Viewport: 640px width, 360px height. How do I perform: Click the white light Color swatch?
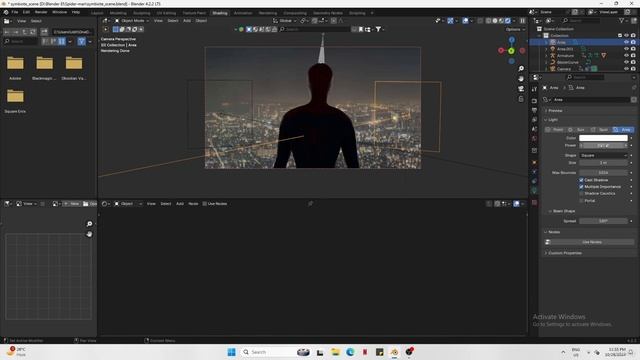tap(603, 138)
